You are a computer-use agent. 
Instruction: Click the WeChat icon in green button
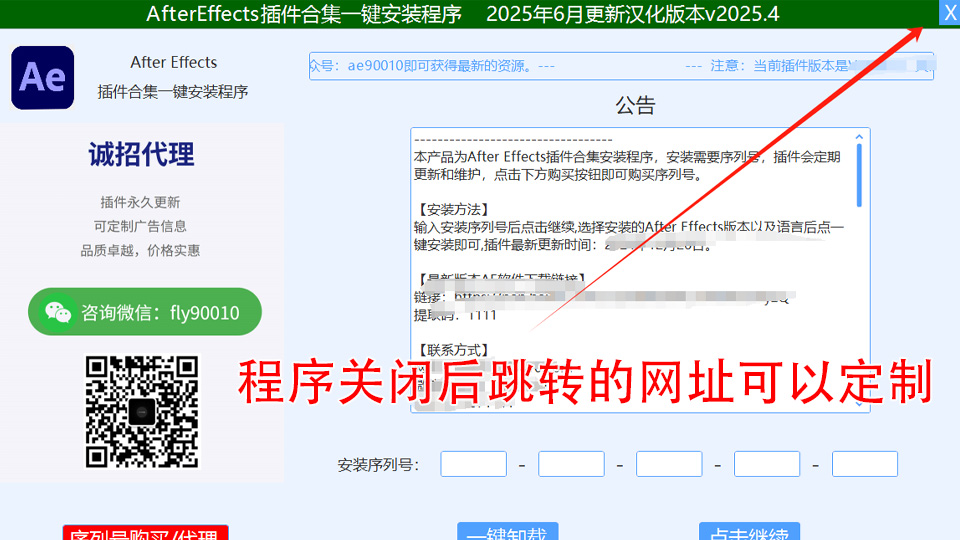click(58, 312)
